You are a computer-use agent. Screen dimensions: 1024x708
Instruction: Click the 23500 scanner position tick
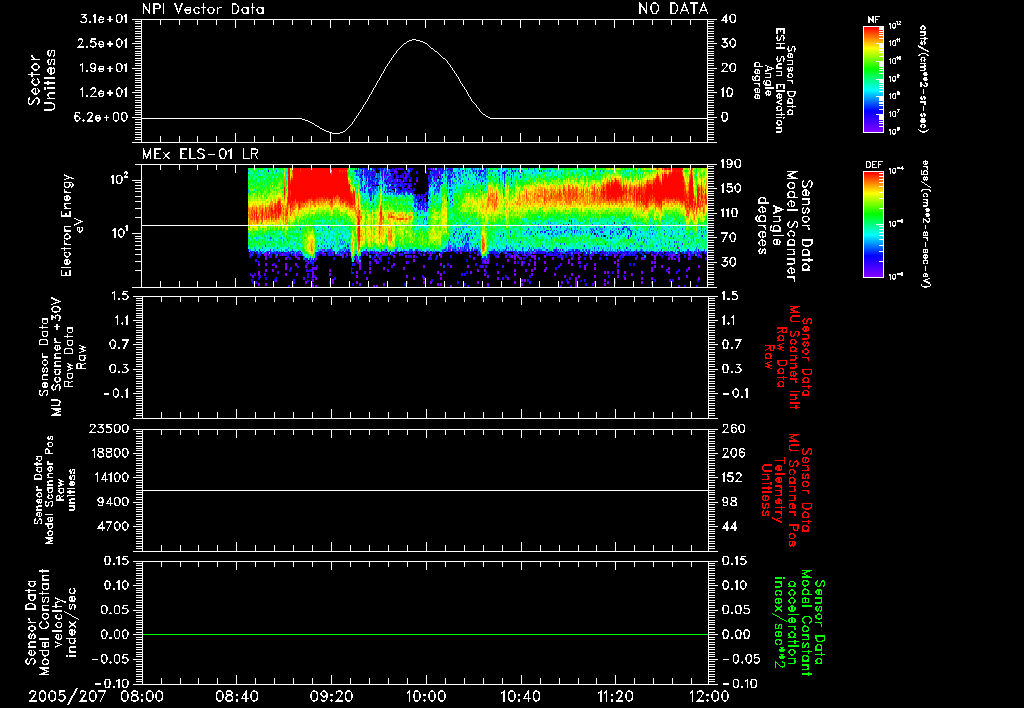108,429
